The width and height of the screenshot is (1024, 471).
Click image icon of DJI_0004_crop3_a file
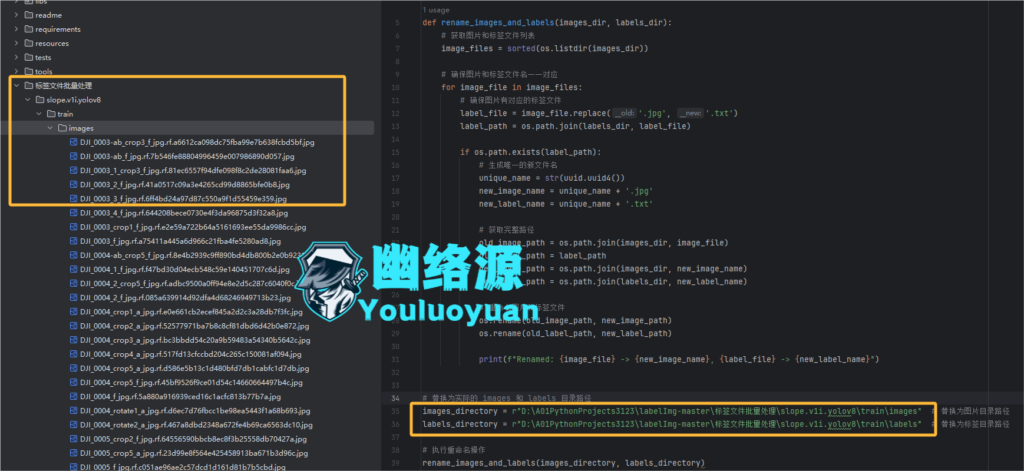[x=74, y=340]
